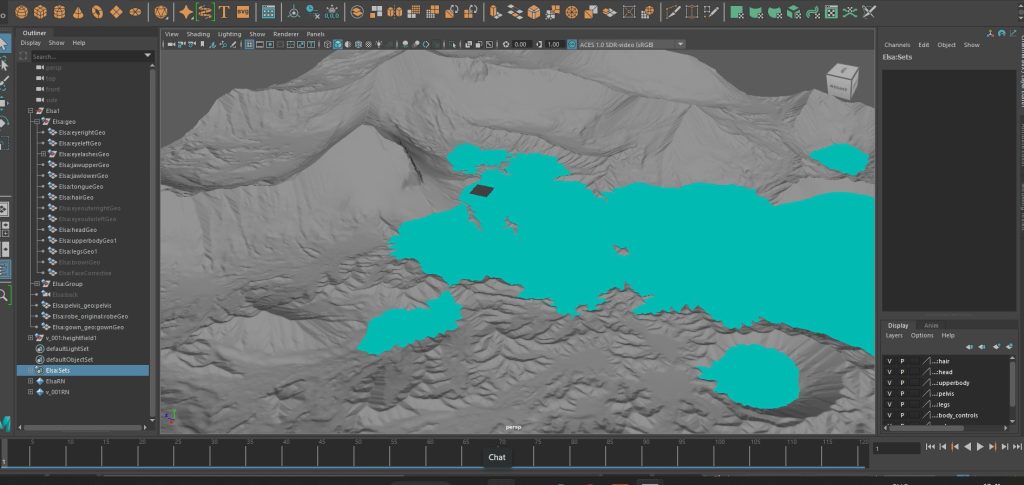Open the viewport Shading menu
This screenshot has height=485, width=1024.
click(198, 34)
